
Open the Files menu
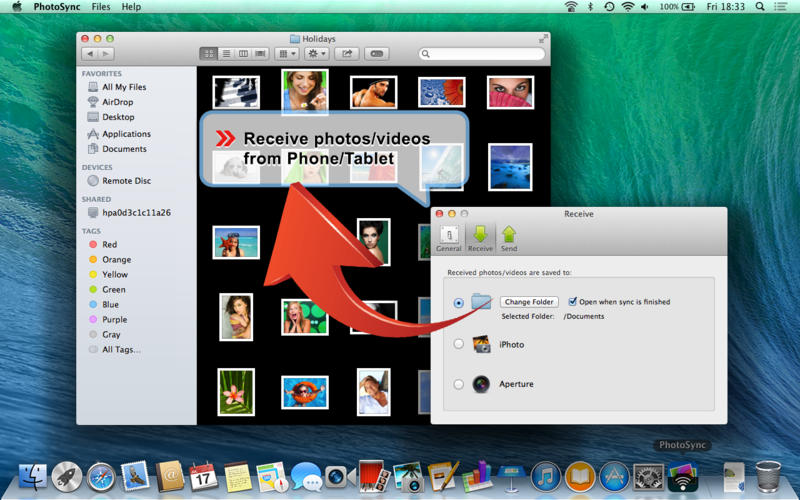pos(100,7)
